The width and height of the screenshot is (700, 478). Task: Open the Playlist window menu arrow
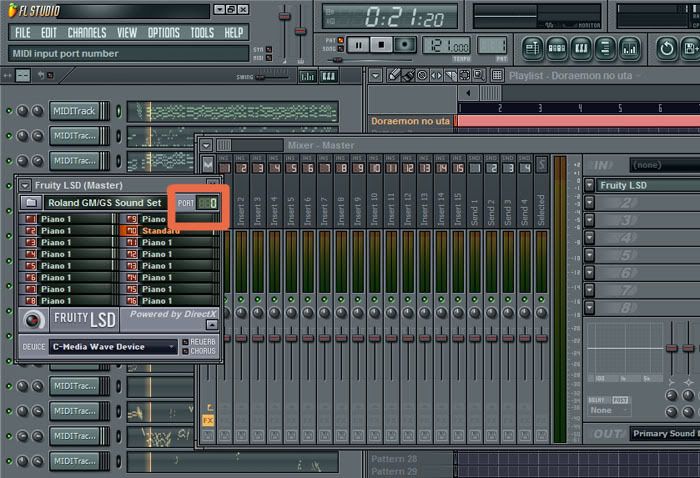pyautogui.click(x=375, y=76)
